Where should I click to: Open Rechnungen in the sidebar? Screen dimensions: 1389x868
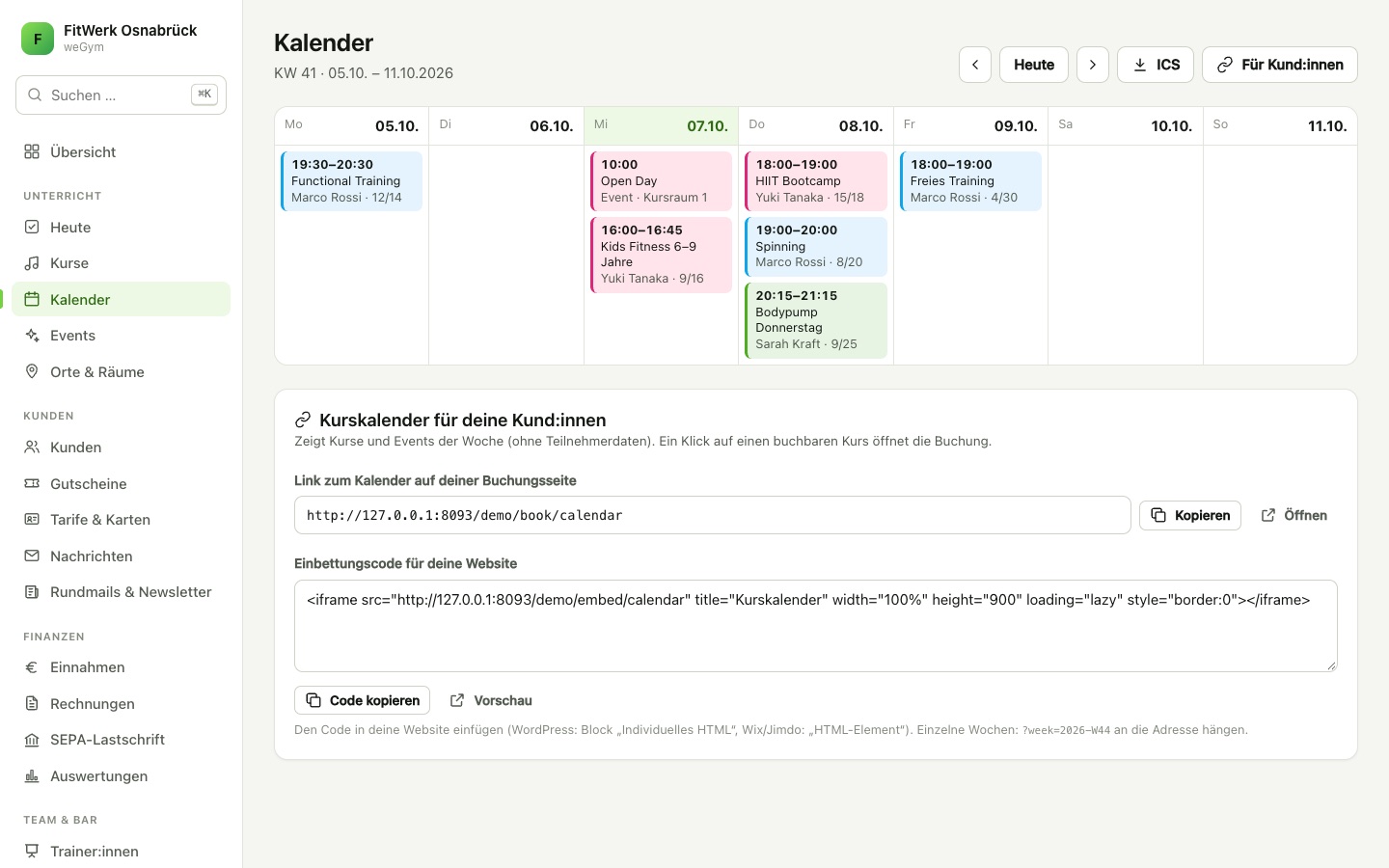121,703
